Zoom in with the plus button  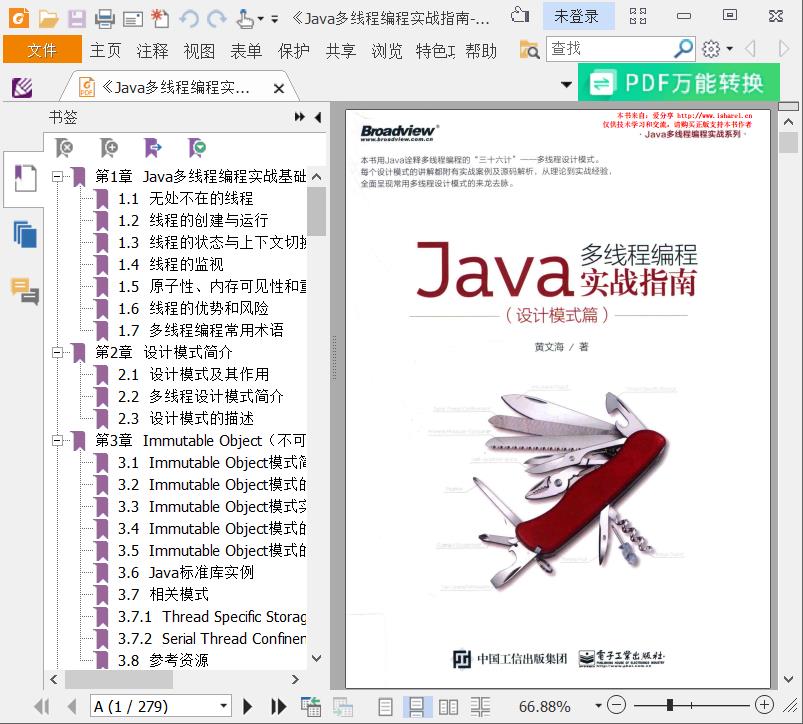click(x=764, y=706)
